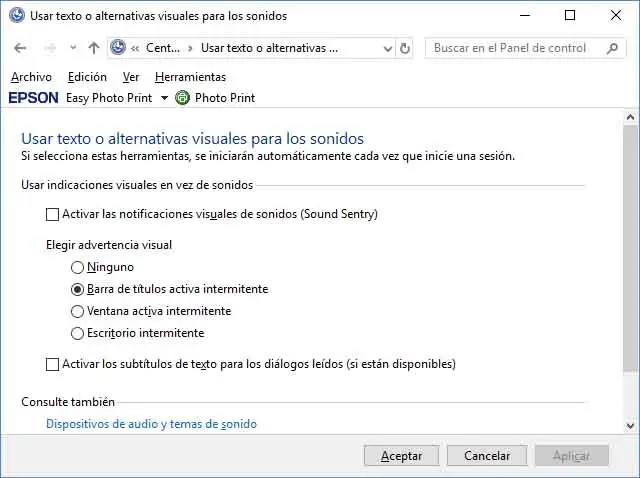The height and width of the screenshot is (478, 640).
Task: Click the search magnifier icon
Action: [x=610, y=48]
